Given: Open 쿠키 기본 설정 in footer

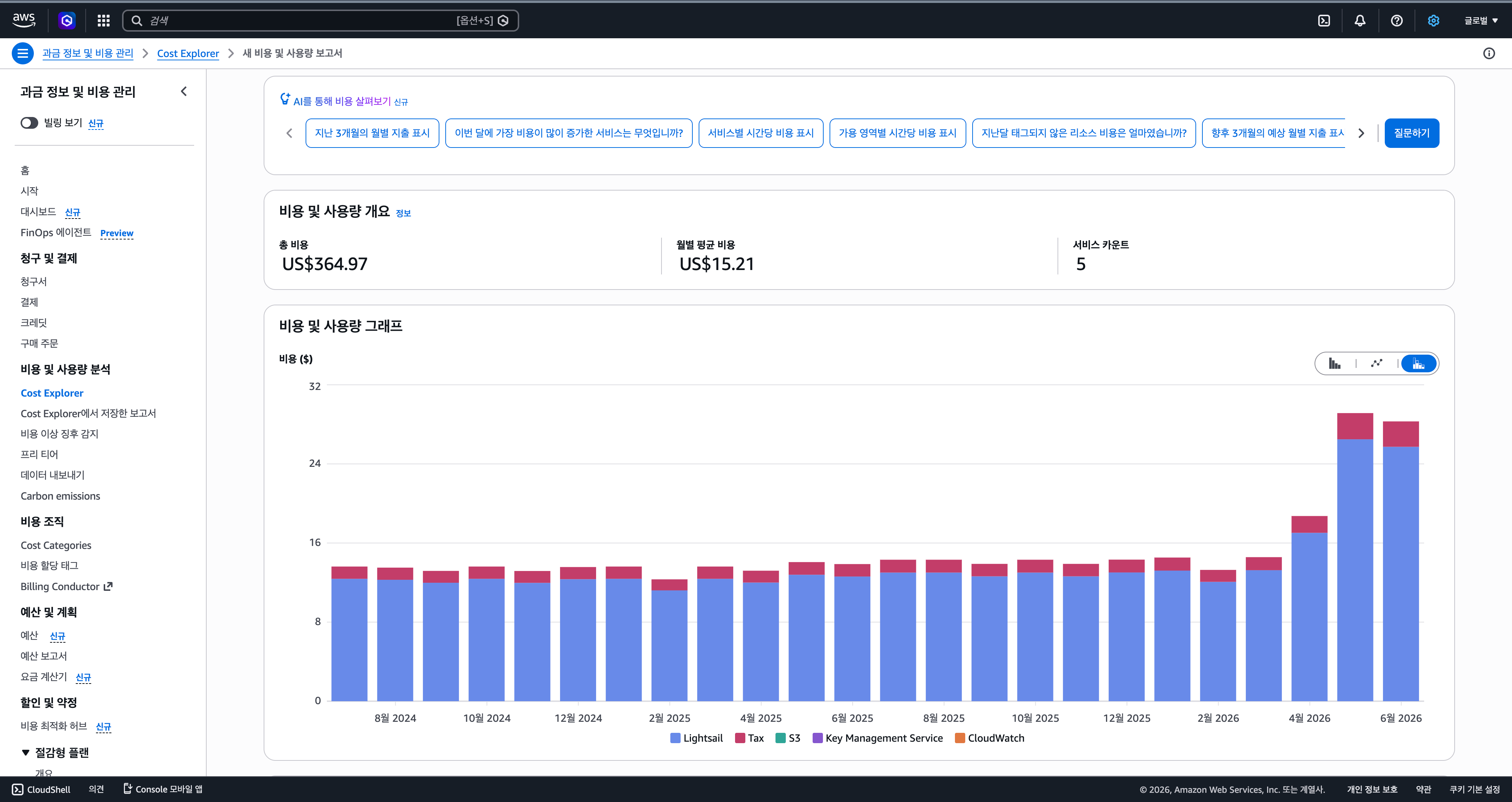Looking at the screenshot, I should point(1474,789).
